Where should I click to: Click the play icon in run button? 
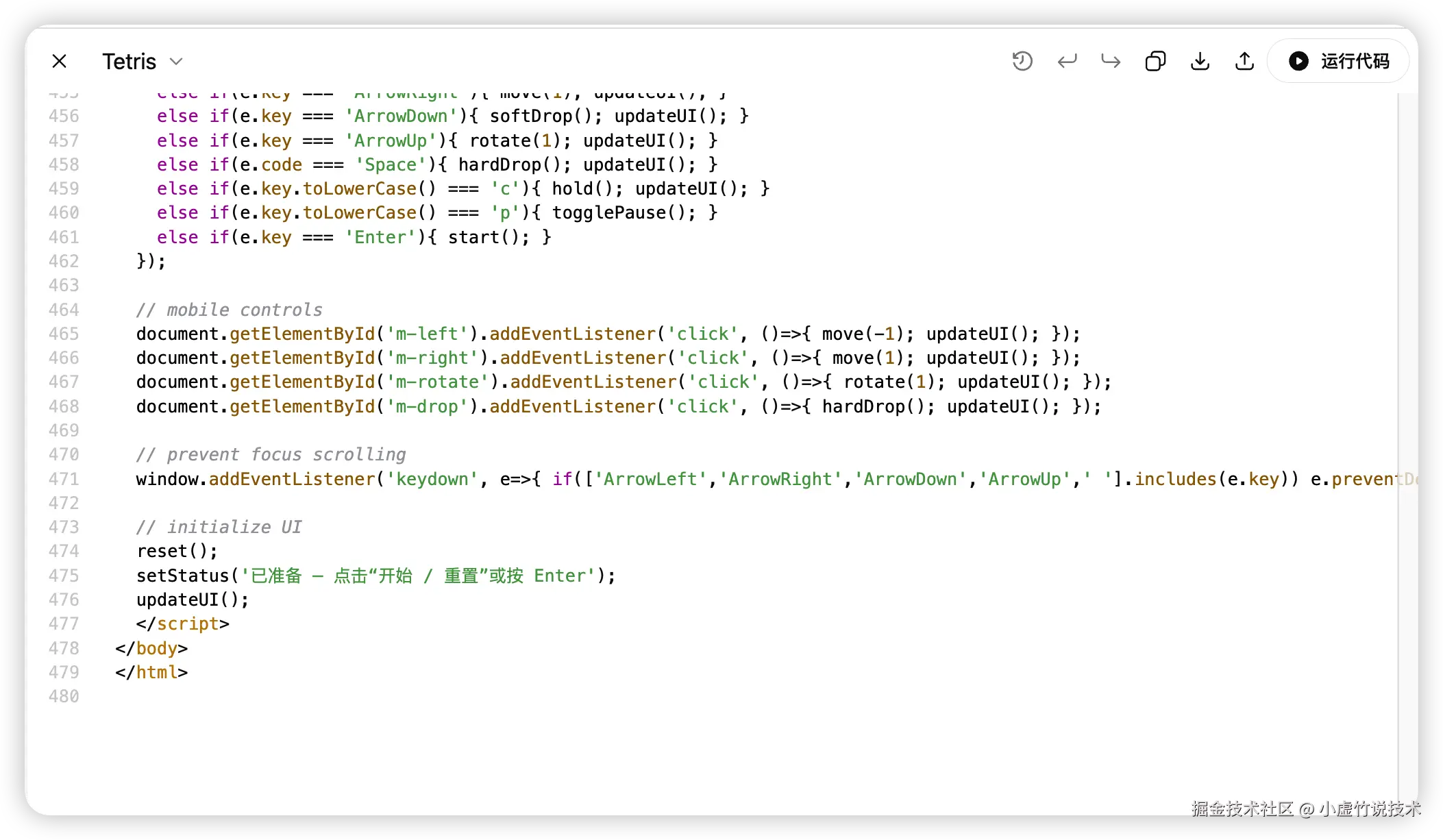[1298, 62]
